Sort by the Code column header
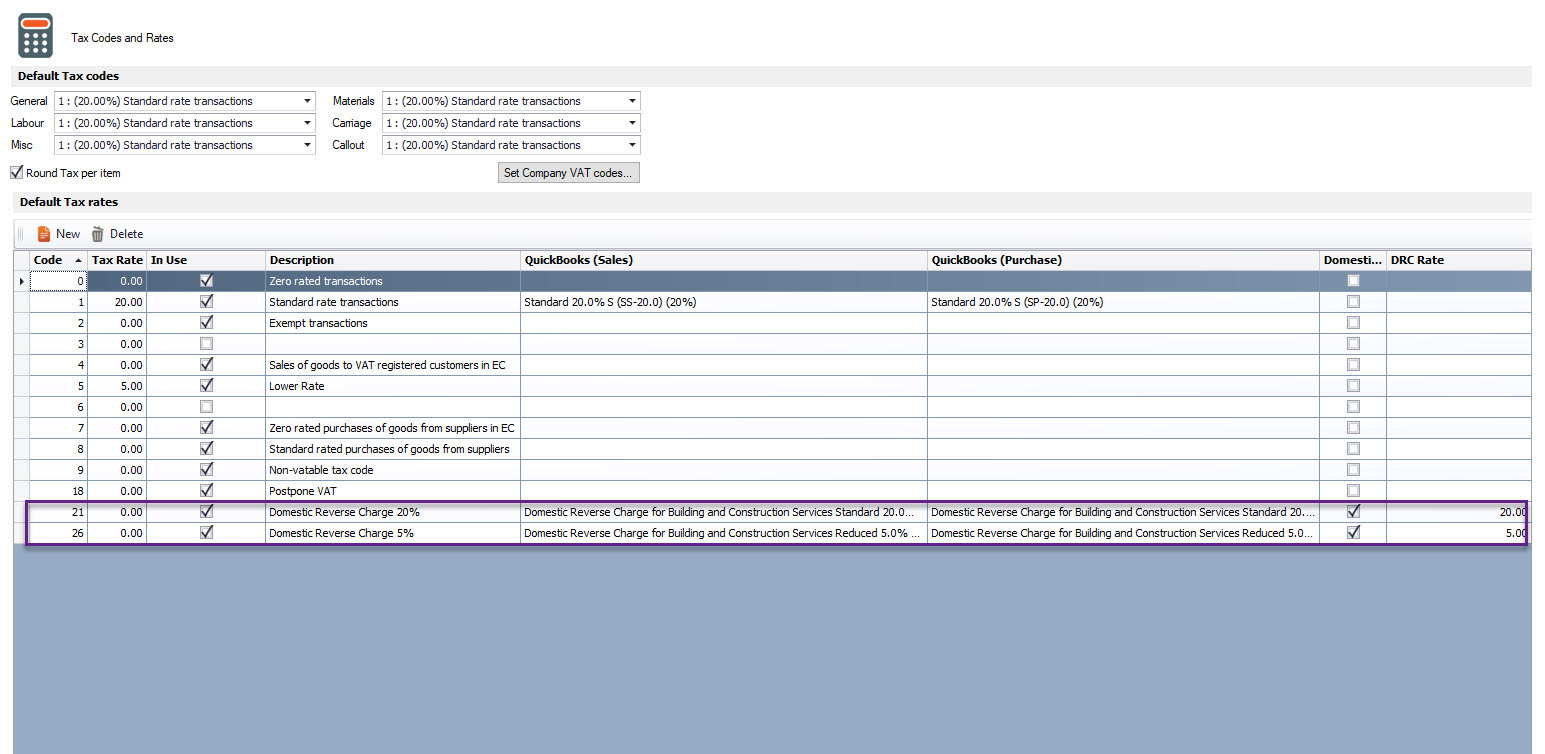 (x=59, y=260)
